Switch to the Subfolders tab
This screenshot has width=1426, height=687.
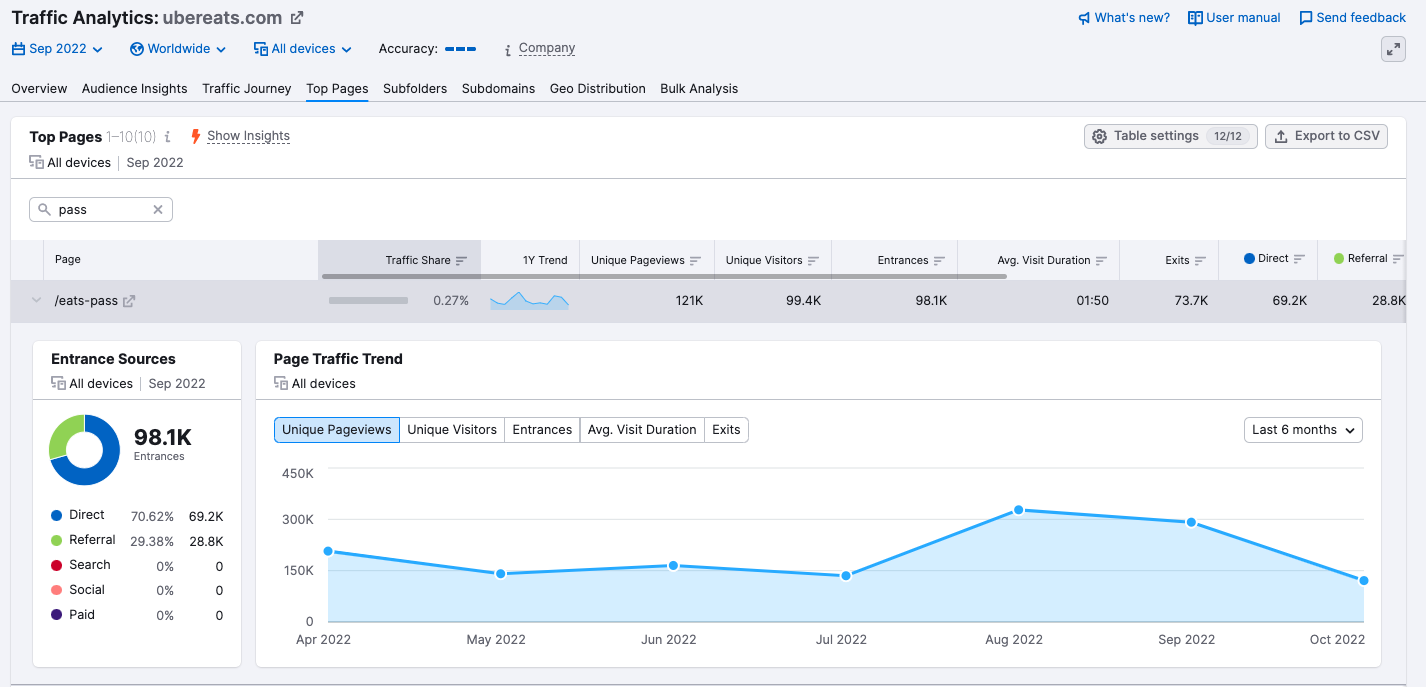tap(415, 89)
